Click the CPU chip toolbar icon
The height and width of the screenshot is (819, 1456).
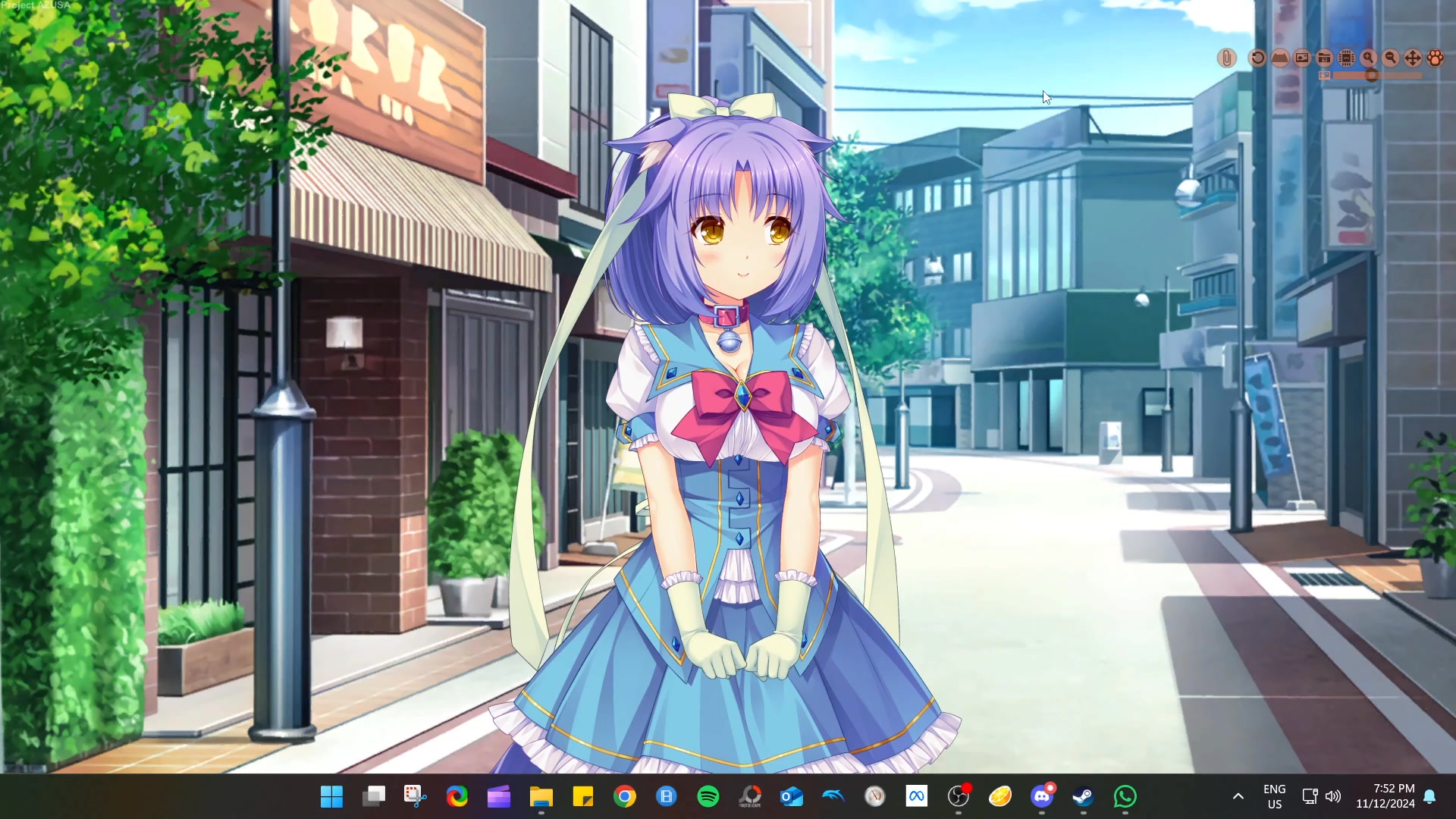tap(1347, 58)
